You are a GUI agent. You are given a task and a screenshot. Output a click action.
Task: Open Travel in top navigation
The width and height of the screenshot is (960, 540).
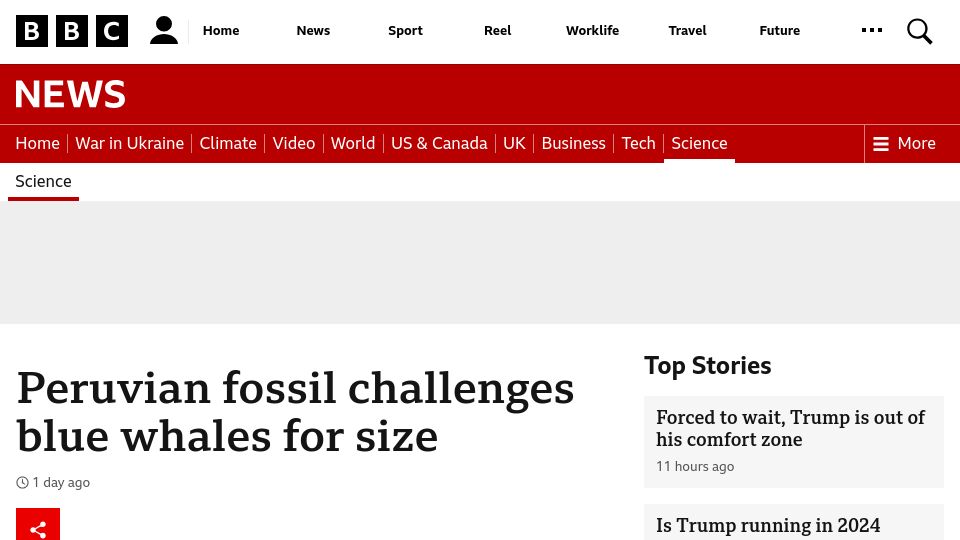(x=687, y=31)
